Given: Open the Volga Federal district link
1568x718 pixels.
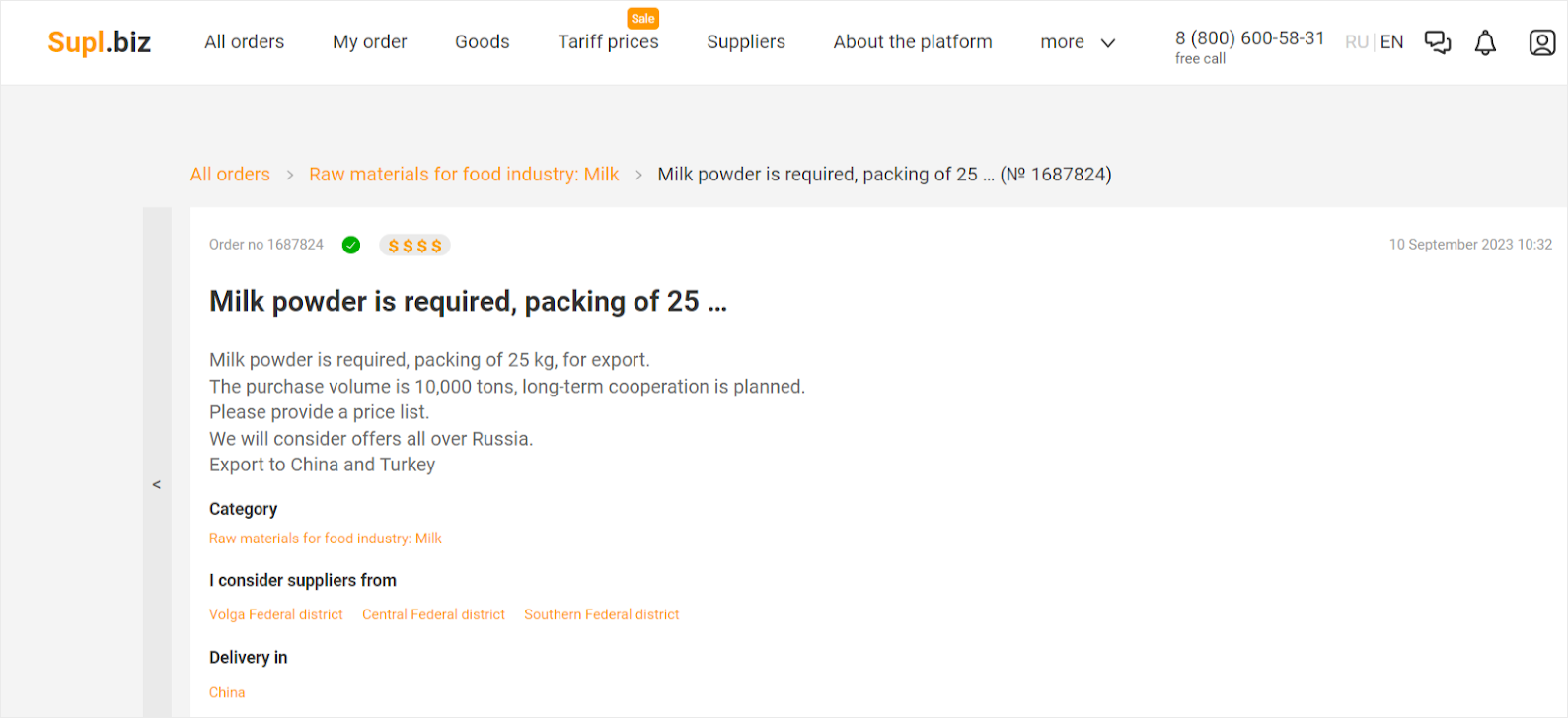Looking at the screenshot, I should point(276,614).
